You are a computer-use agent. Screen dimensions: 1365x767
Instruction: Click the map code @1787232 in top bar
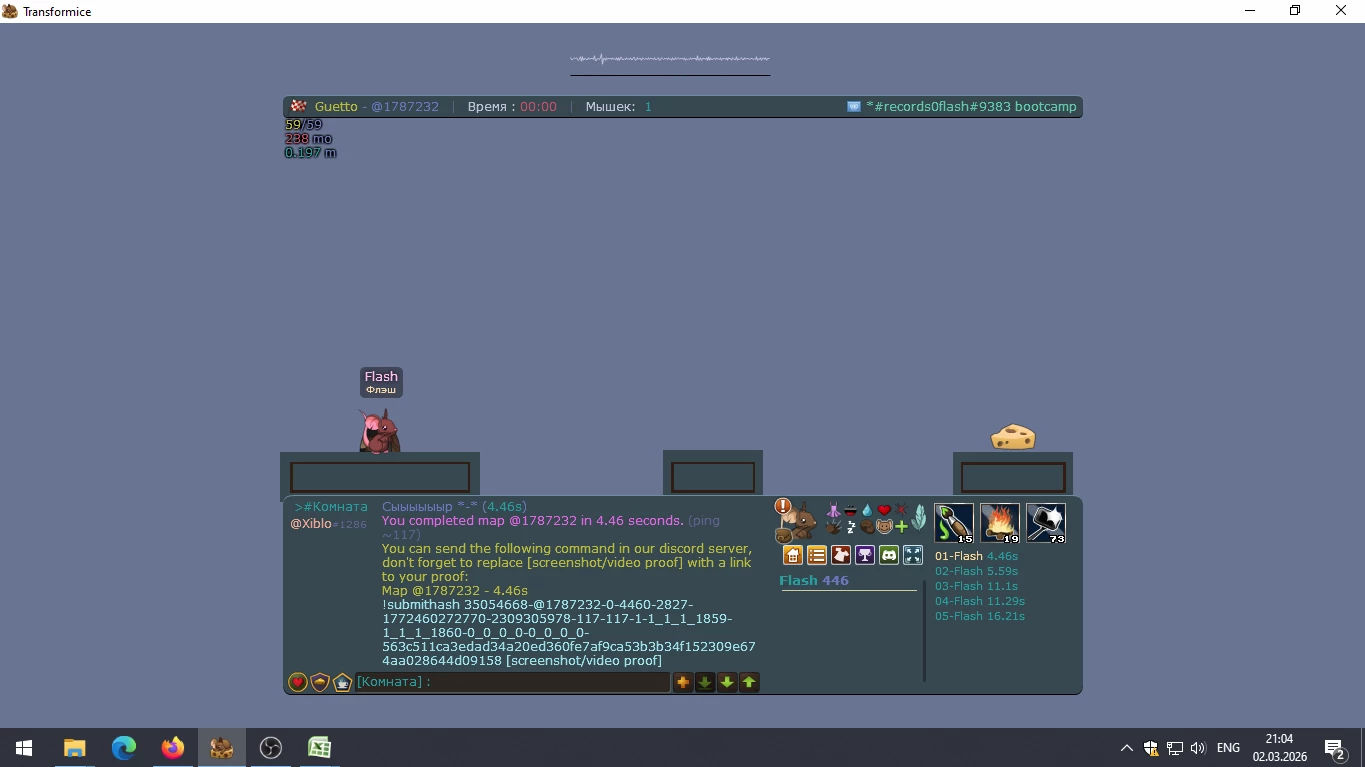click(x=405, y=106)
